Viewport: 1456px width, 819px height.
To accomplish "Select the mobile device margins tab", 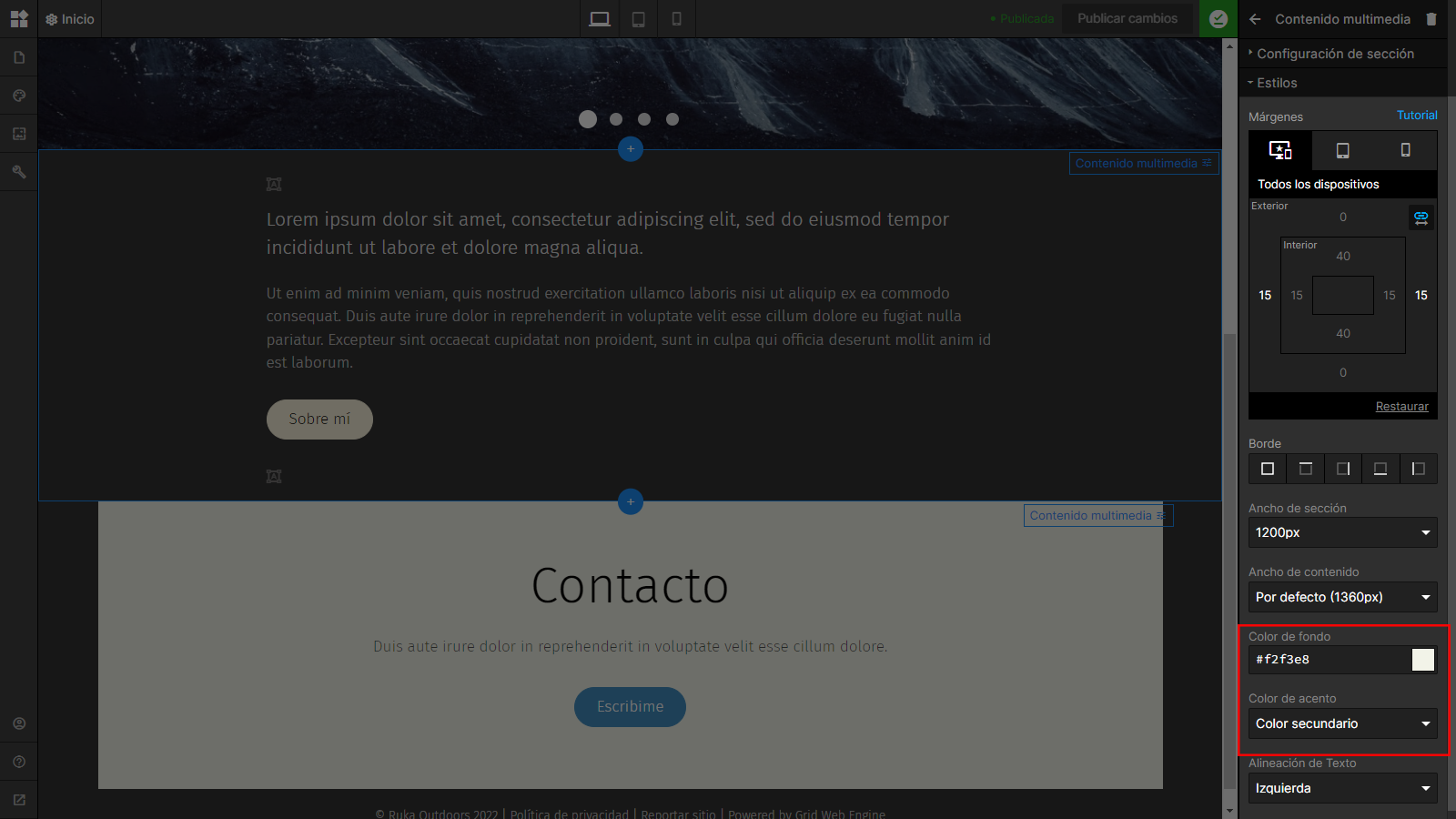I will tap(1406, 150).
